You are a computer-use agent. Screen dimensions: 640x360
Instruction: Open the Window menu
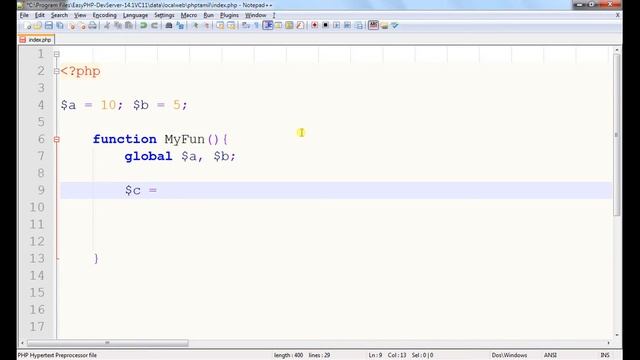(256, 15)
